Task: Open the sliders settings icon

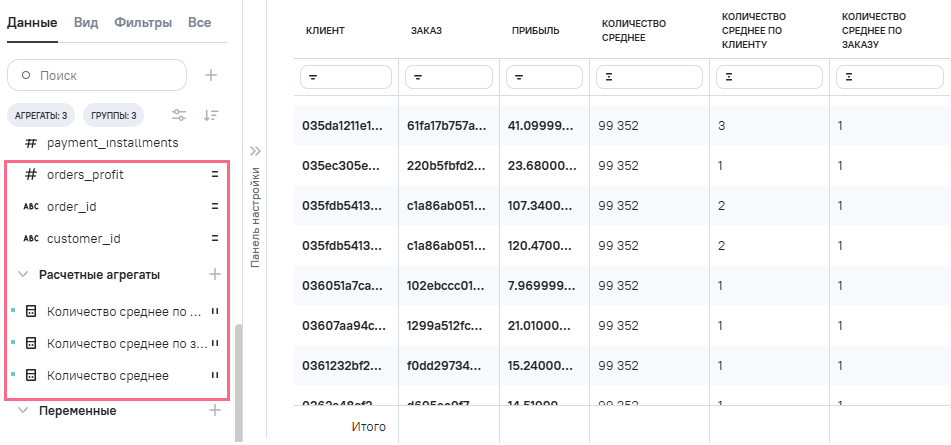Action: pos(179,115)
